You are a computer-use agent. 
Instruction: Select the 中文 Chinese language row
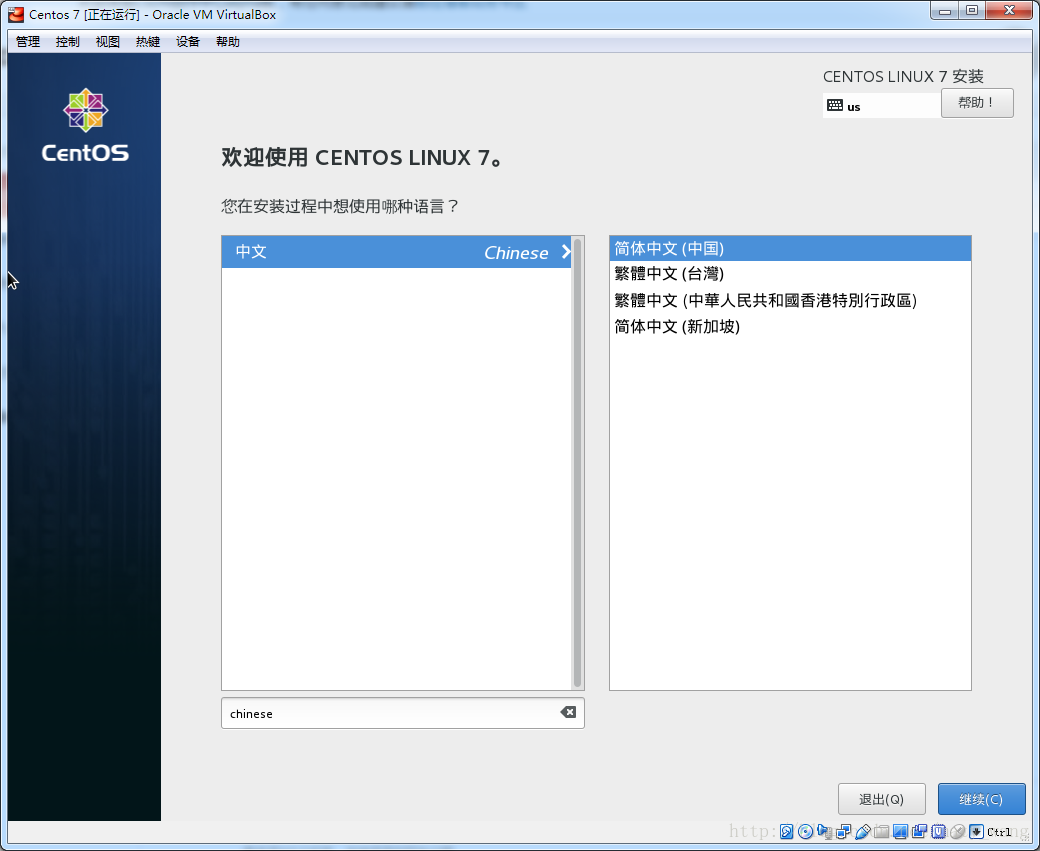tap(397, 252)
